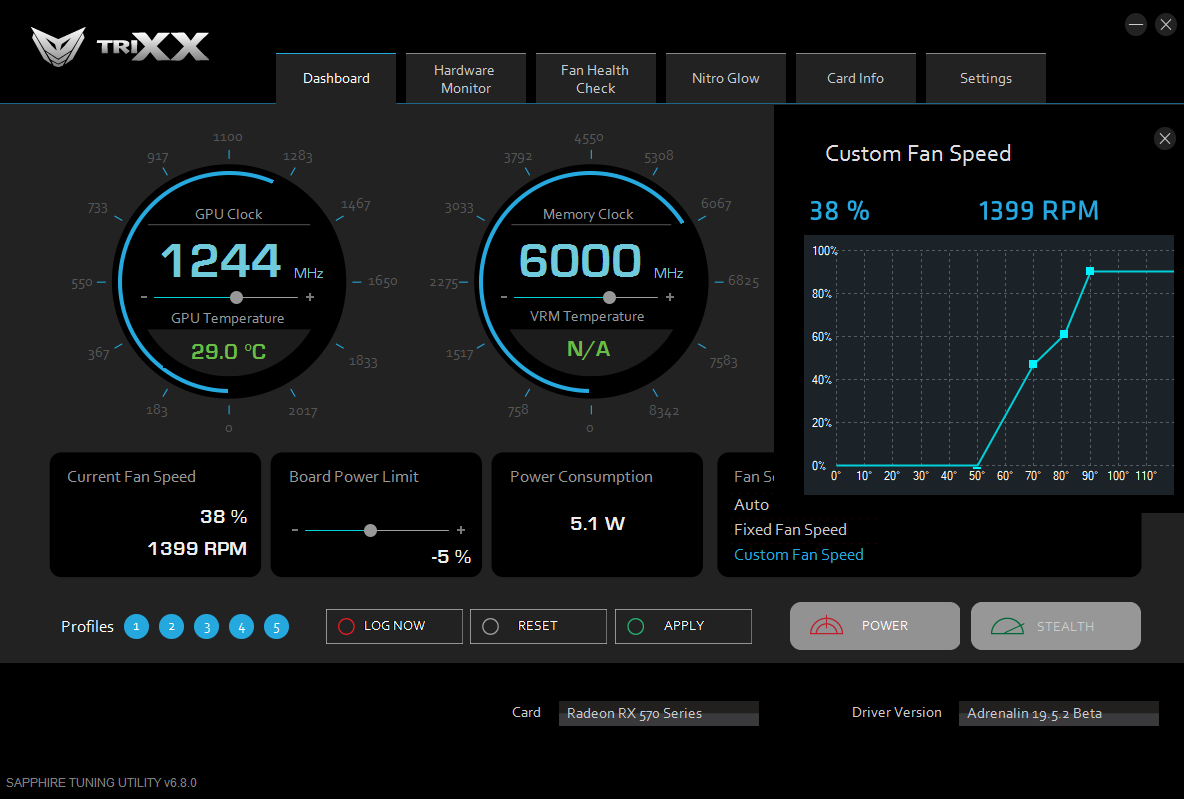Decrease Memory Clock with minus sign
The height and width of the screenshot is (799, 1184).
[x=504, y=298]
